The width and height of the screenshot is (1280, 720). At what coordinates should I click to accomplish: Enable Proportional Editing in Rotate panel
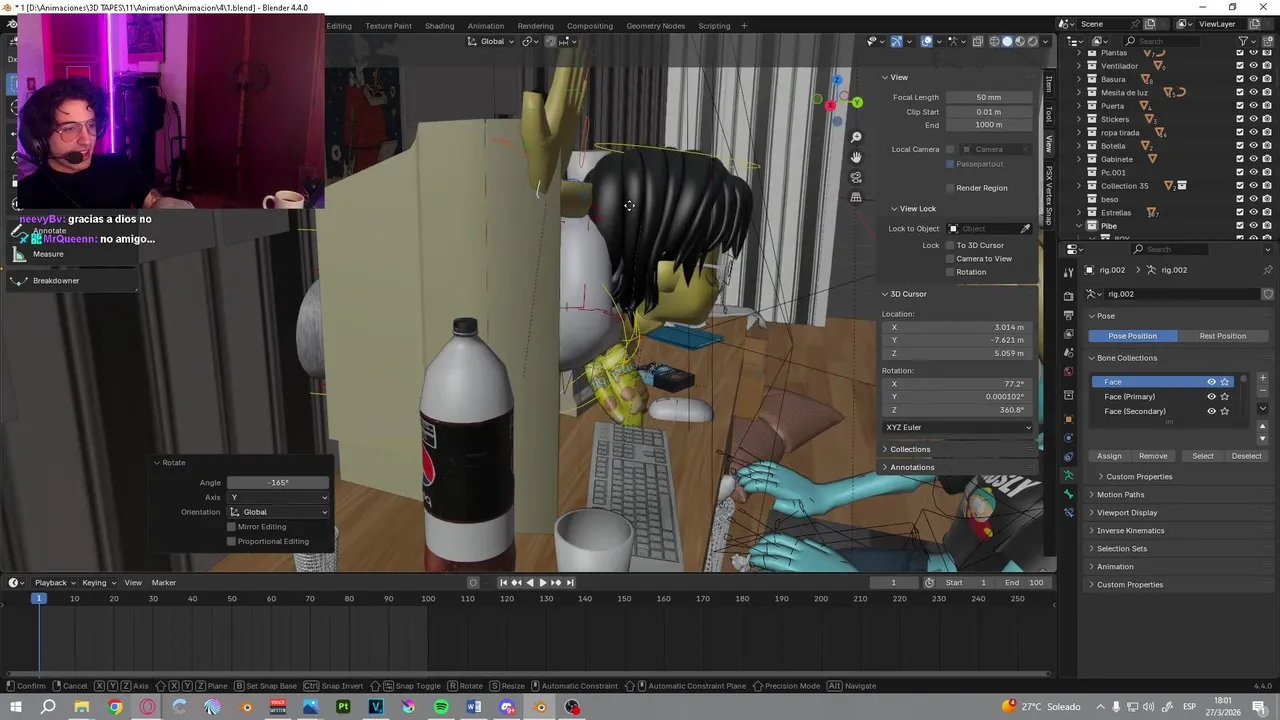231,541
